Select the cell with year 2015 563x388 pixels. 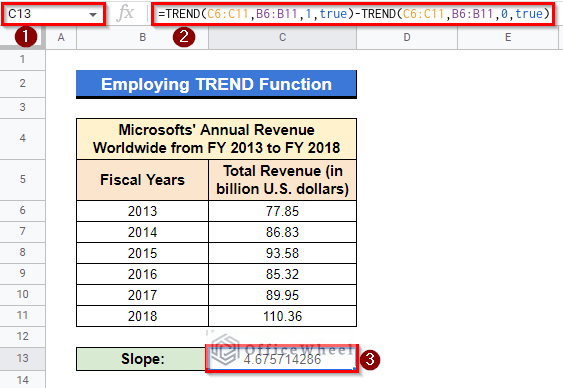coord(143,253)
